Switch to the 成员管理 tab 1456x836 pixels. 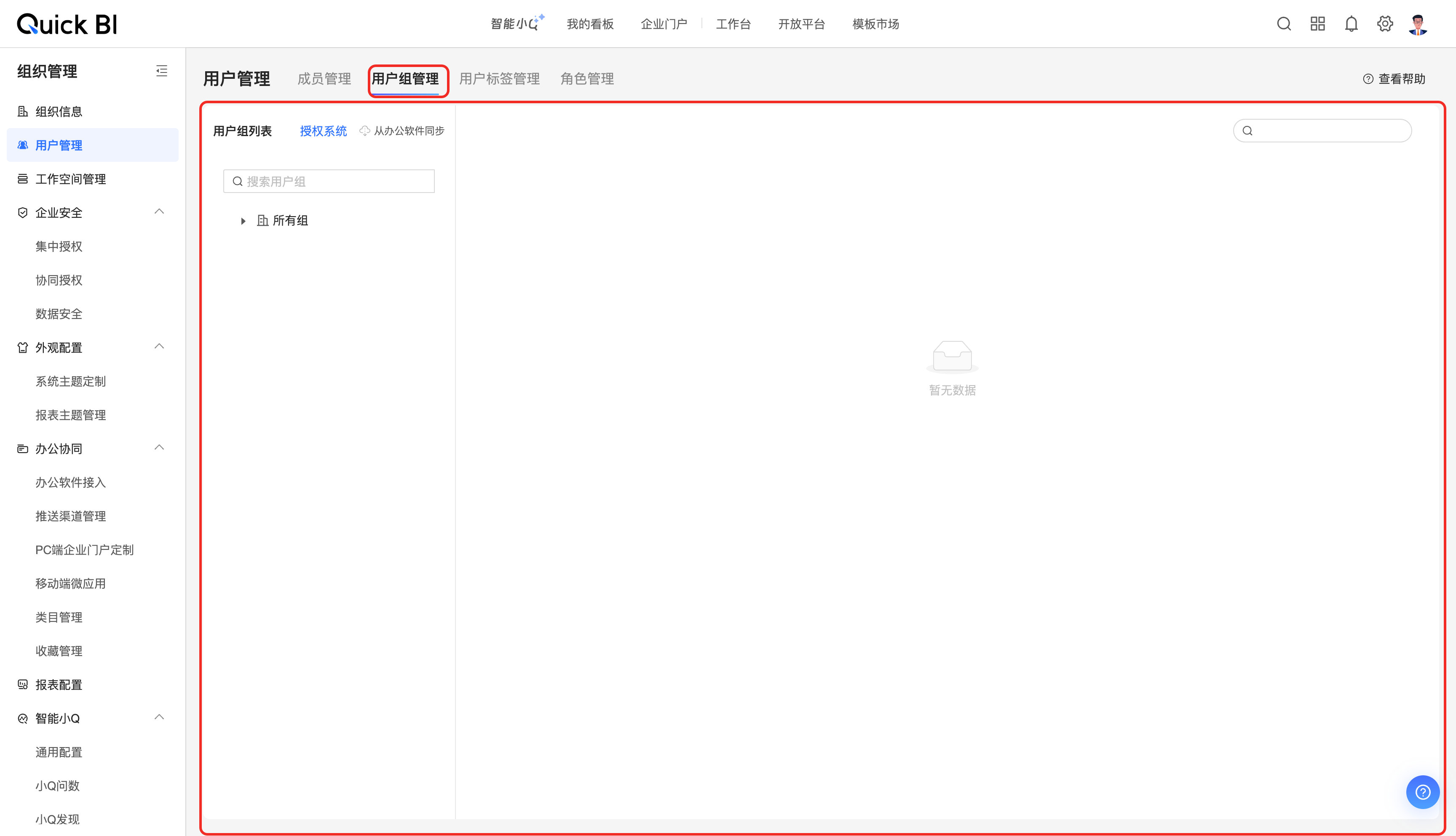point(324,79)
